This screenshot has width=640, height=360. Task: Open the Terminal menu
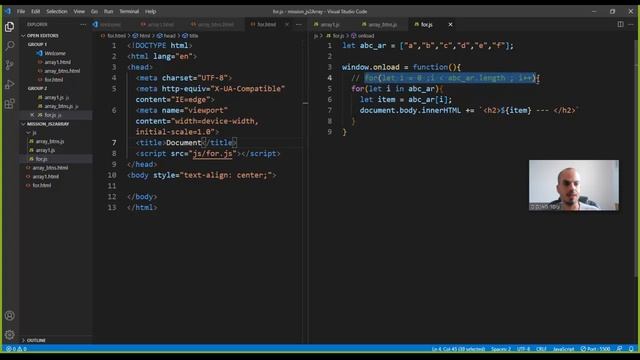[129, 11]
